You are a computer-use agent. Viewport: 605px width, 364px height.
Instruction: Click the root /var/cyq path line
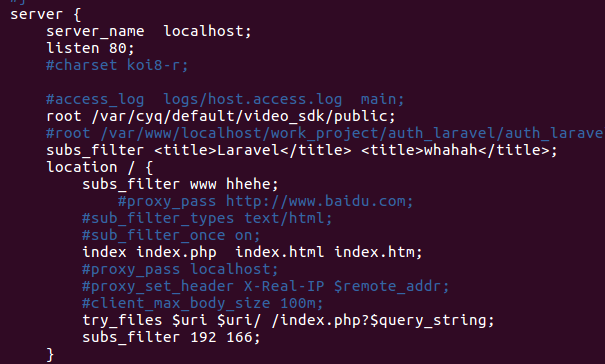click(221, 116)
